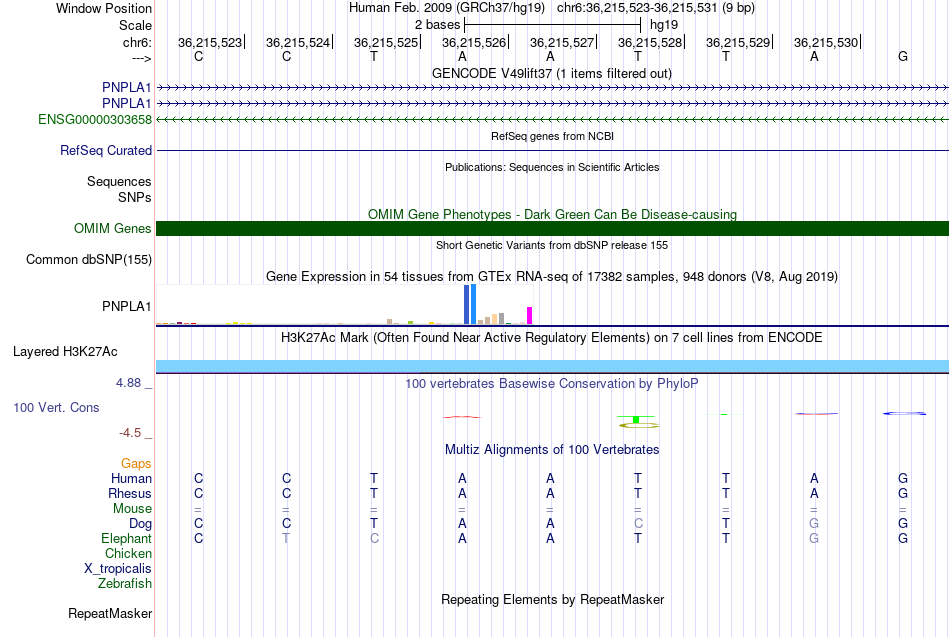Click the grey T mismatch in Elephant row
Image resolution: width=950 pixels, height=637 pixels.
point(286,538)
